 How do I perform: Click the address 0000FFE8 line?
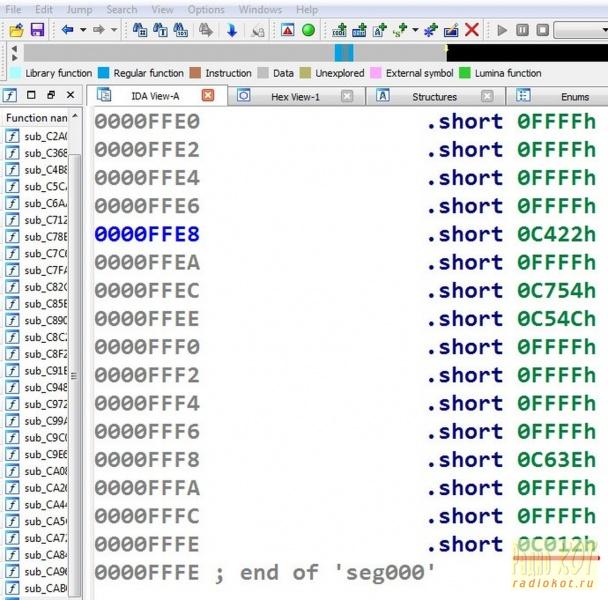point(147,234)
